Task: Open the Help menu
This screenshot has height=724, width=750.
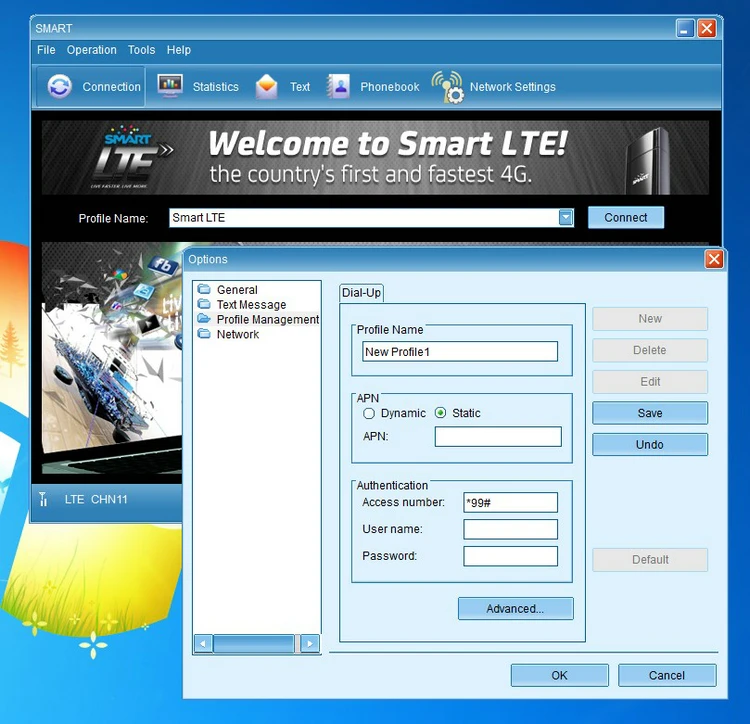Action: click(178, 50)
